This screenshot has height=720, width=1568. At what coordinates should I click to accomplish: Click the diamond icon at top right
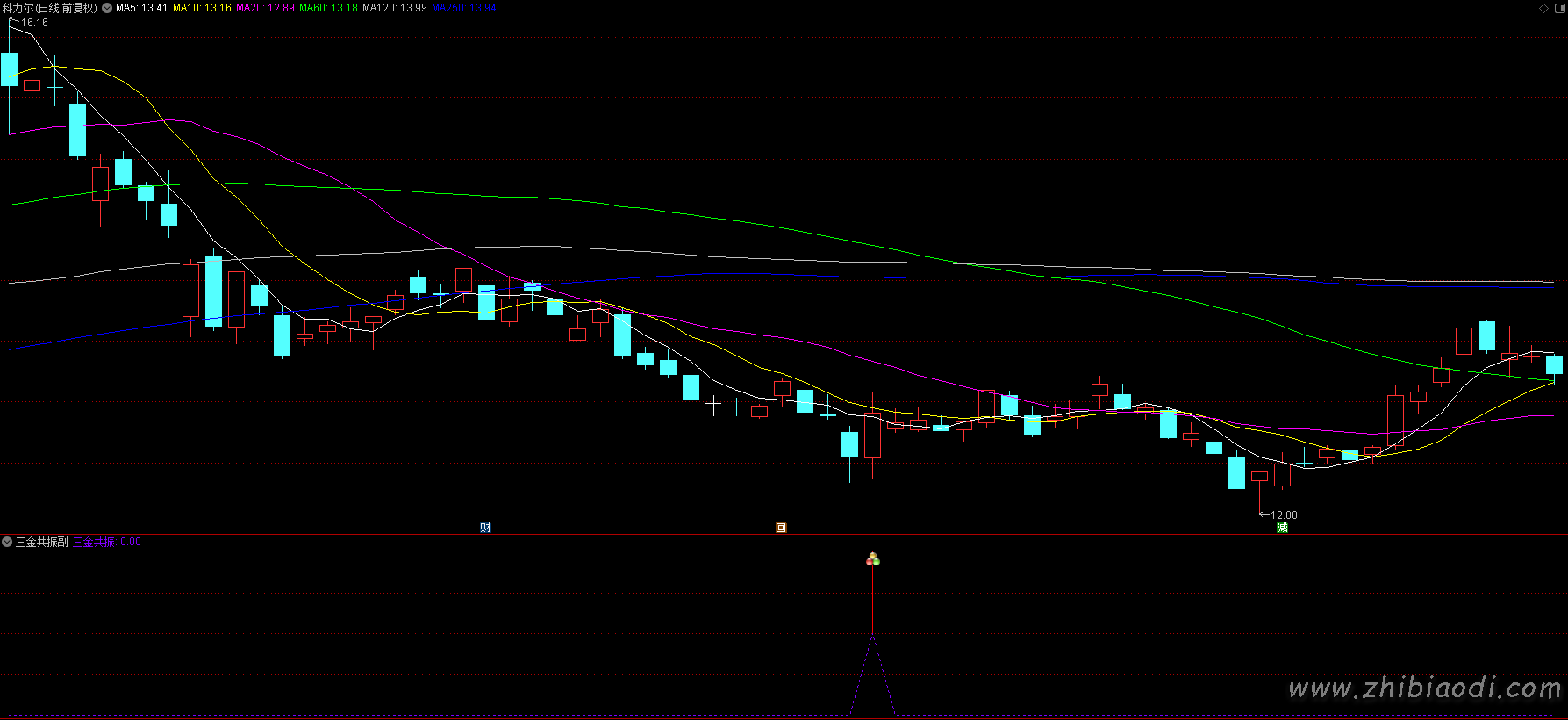[x=1544, y=8]
